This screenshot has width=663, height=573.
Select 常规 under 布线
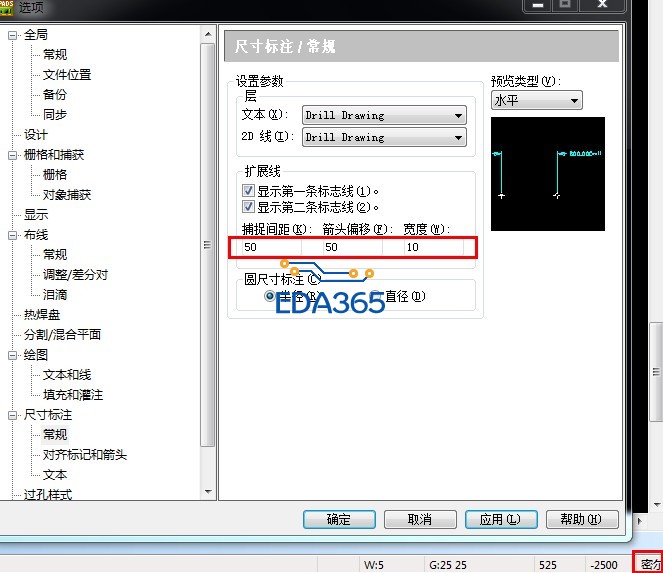(x=55, y=255)
